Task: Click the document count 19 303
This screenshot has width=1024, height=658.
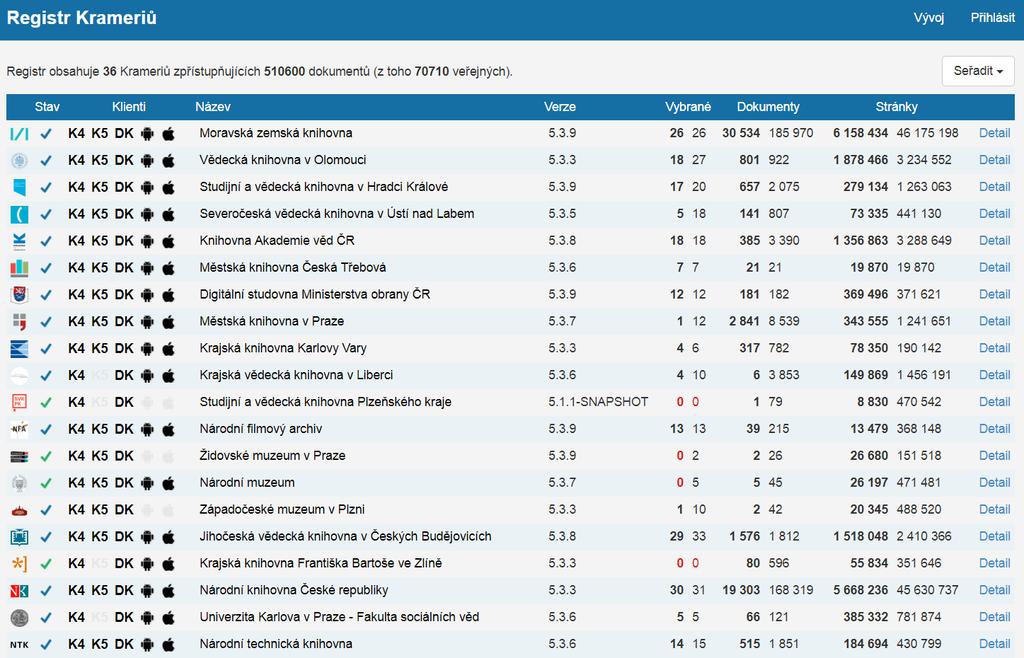Action: pos(741,591)
